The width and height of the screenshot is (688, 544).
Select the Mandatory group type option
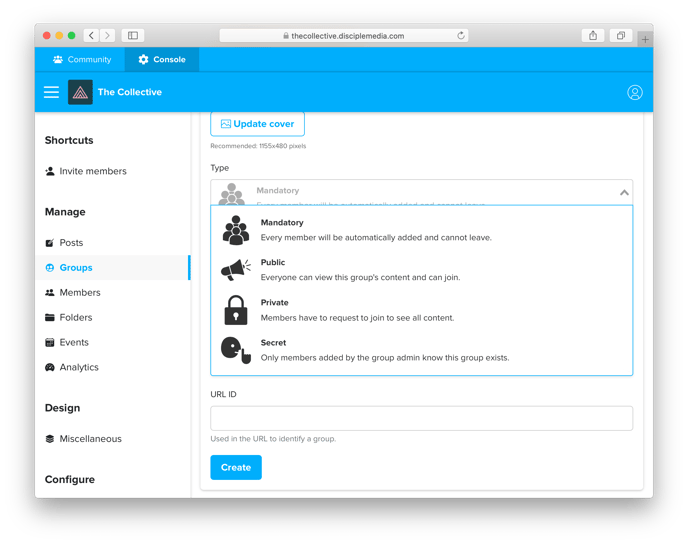422,230
